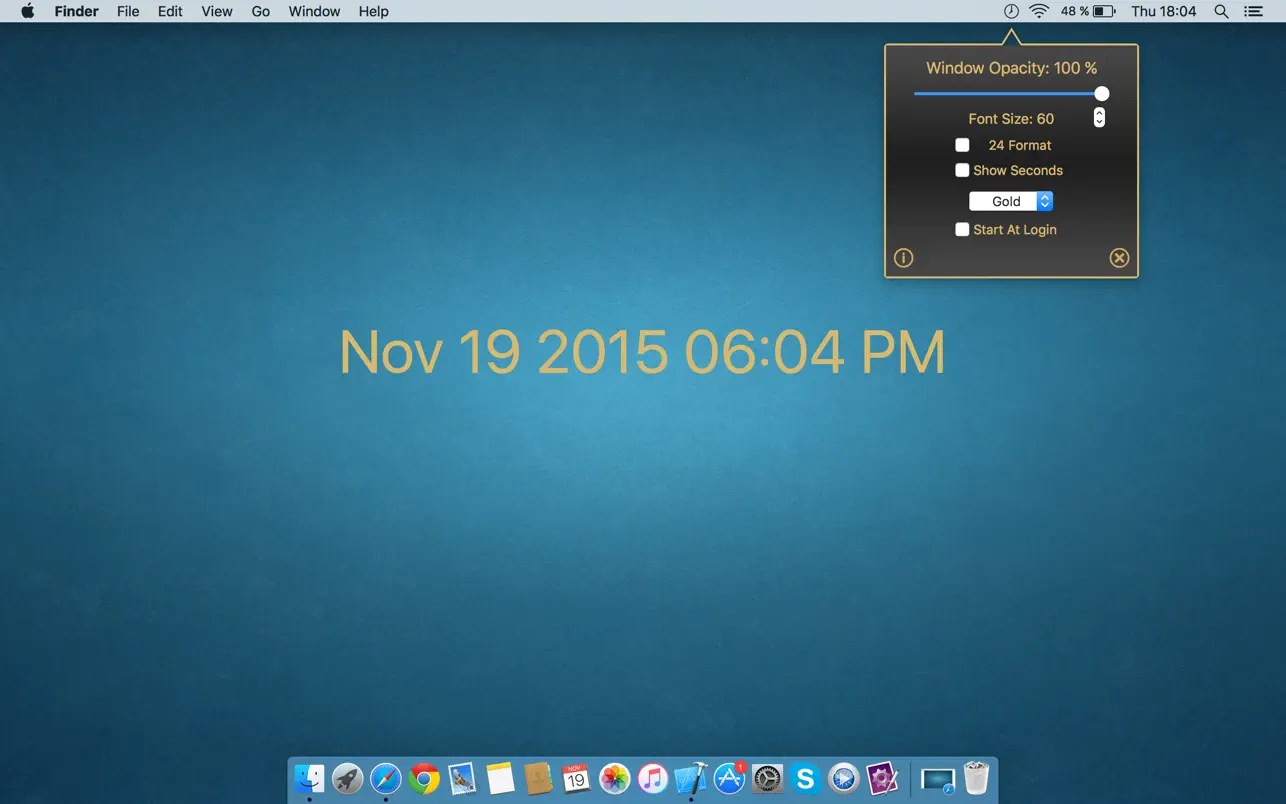This screenshot has height=804, width=1286.
Task: Click the Font Size stepper up arrow
Action: [x=1098, y=112]
